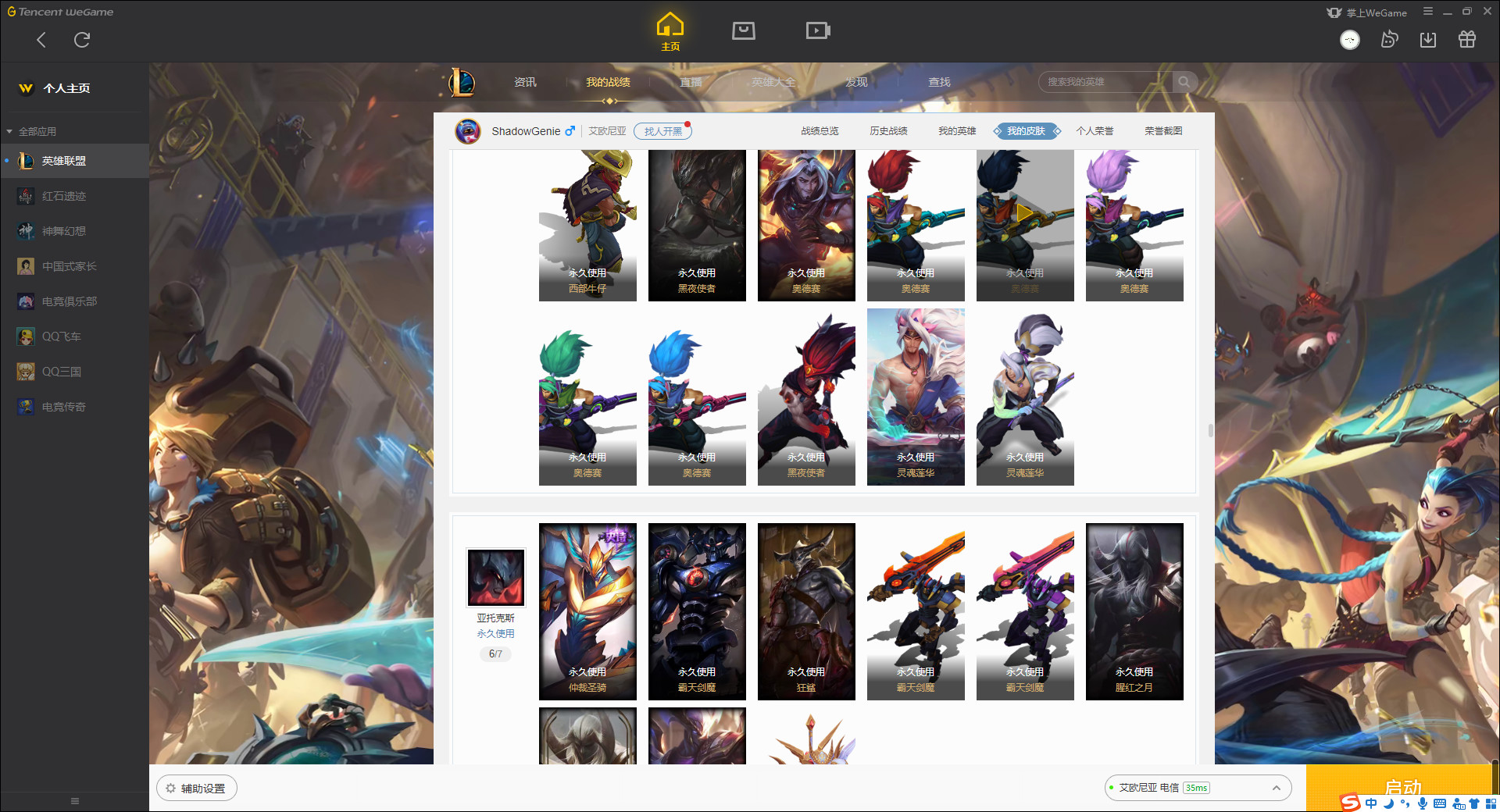Click the 找人开黑 button
1500x812 pixels.
pos(662,131)
